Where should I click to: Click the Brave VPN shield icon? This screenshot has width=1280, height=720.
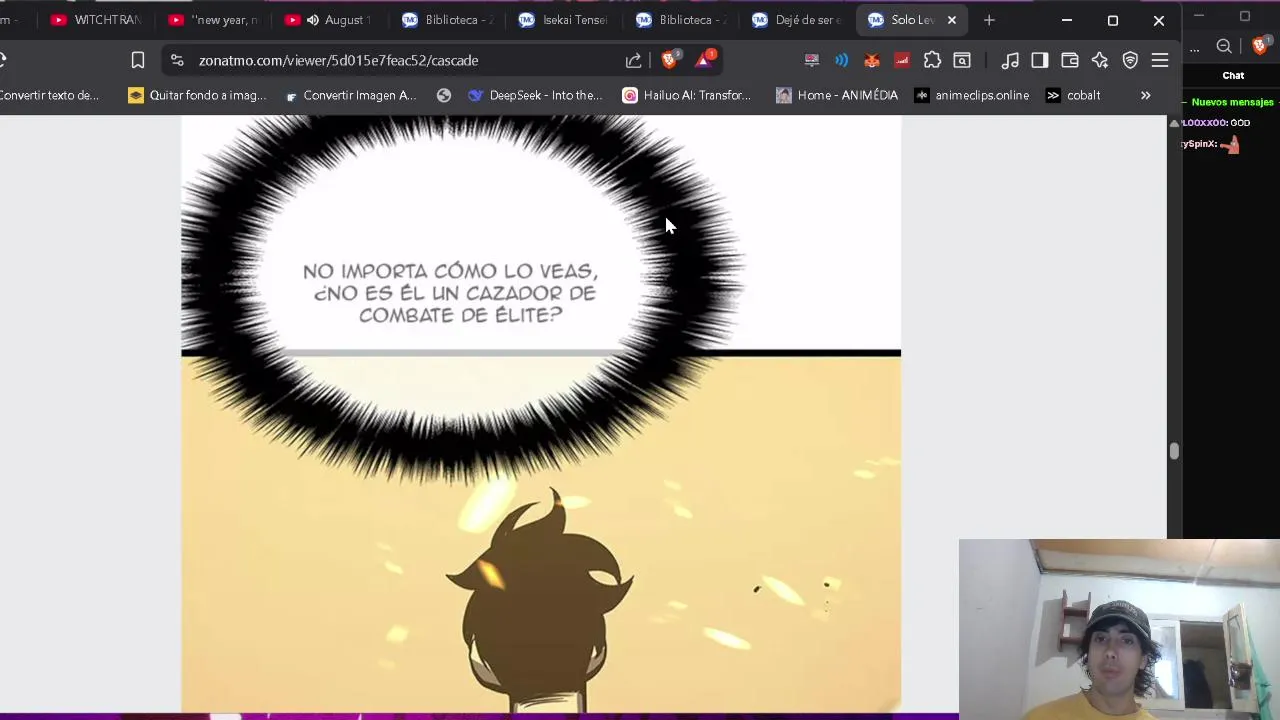[x=1130, y=60]
